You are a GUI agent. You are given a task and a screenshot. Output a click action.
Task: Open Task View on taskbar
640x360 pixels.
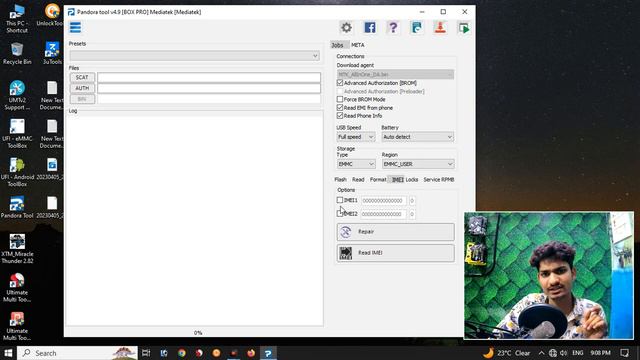coord(146,353)
